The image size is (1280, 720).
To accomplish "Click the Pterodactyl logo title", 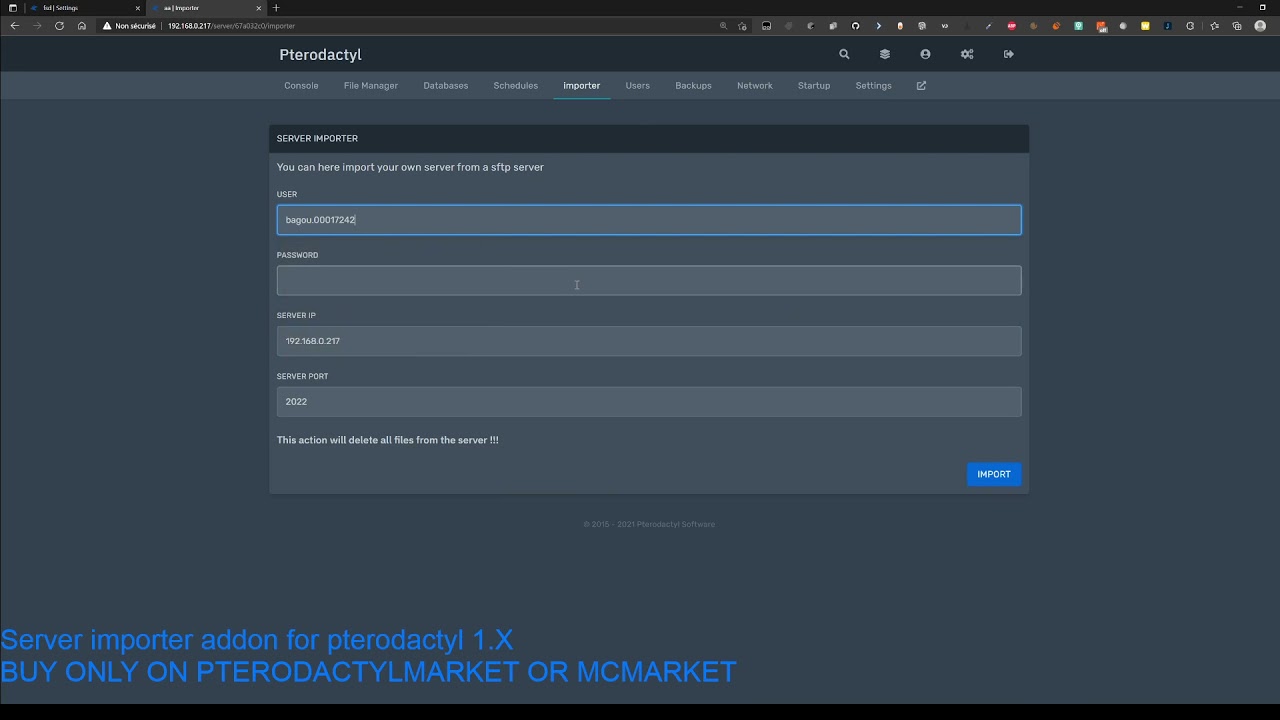I will pyautogui.click(x=320, y=55).
